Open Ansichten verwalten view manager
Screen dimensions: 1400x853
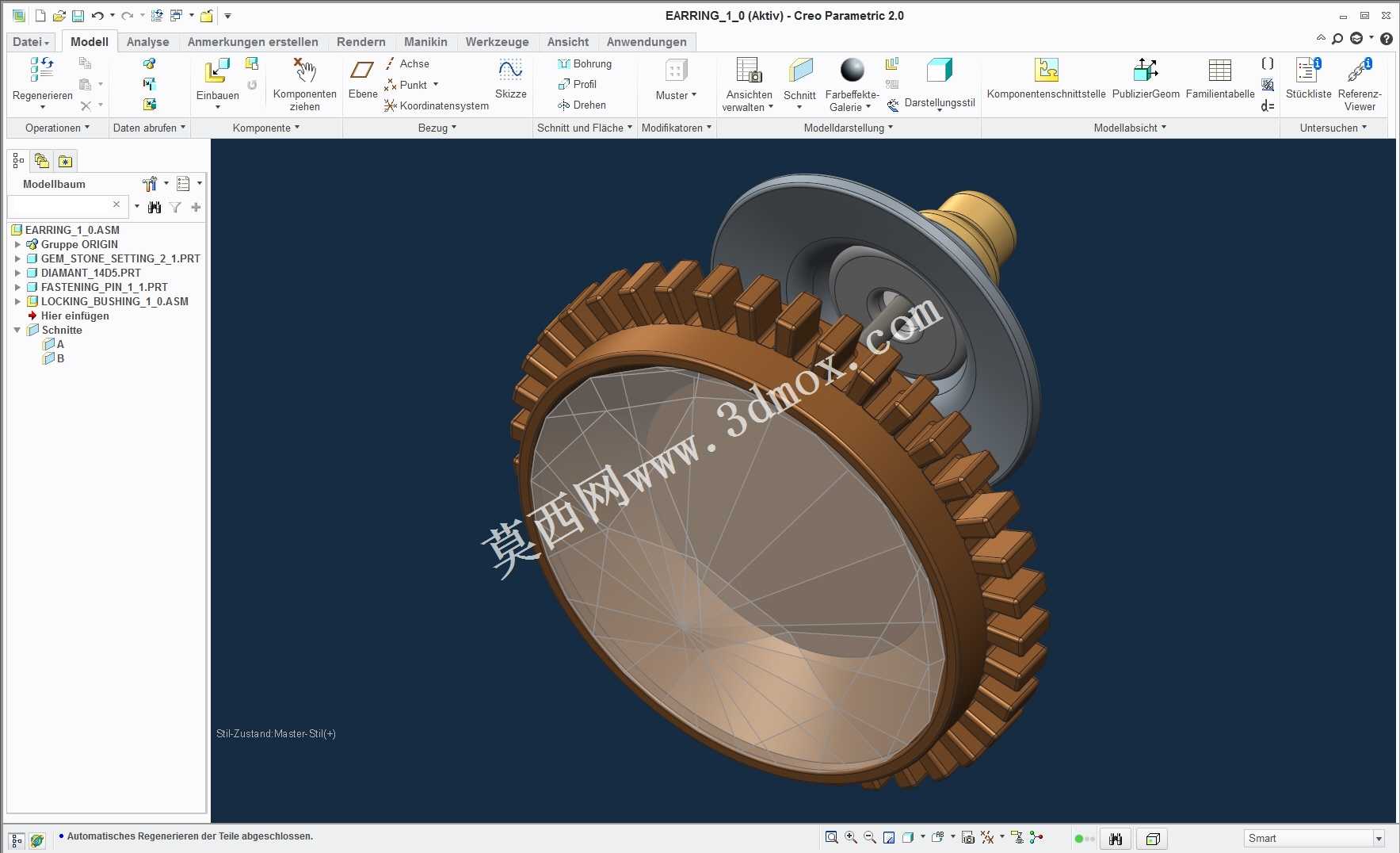749,83
